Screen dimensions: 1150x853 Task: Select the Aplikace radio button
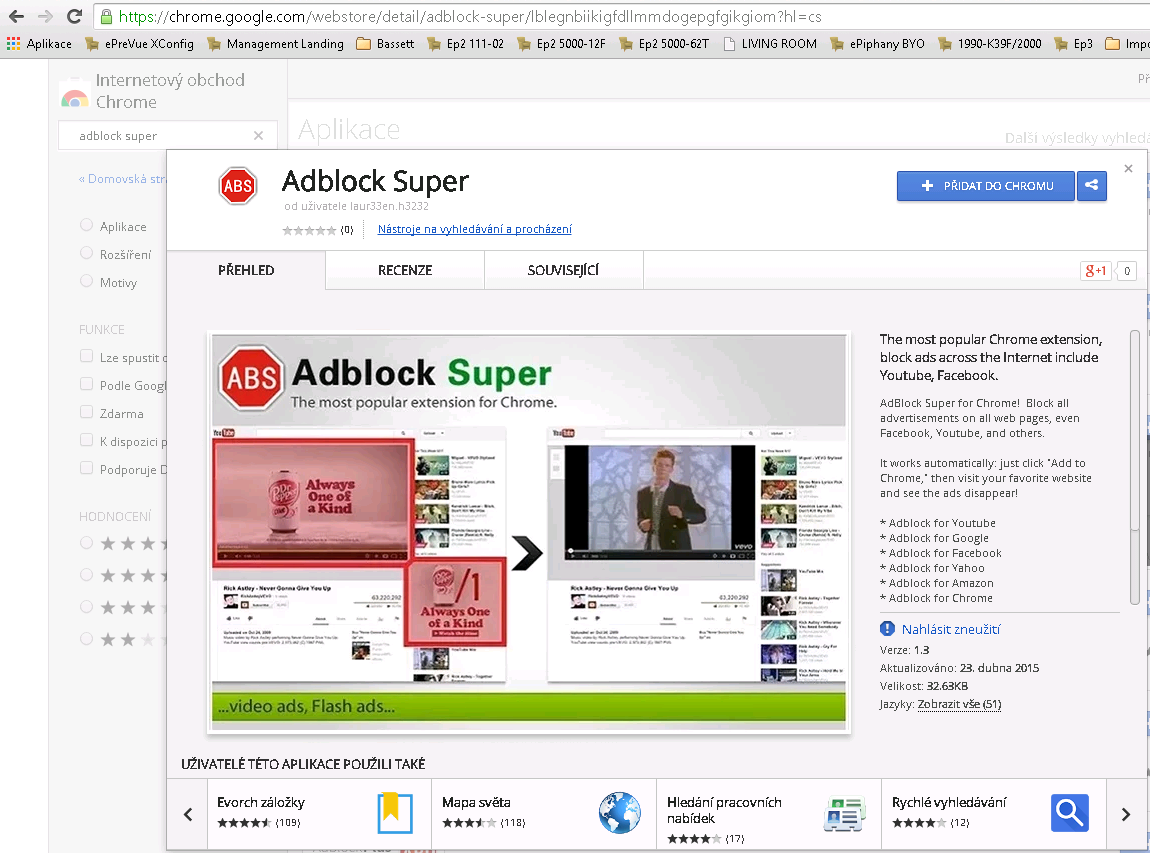[x=87, y=225]
